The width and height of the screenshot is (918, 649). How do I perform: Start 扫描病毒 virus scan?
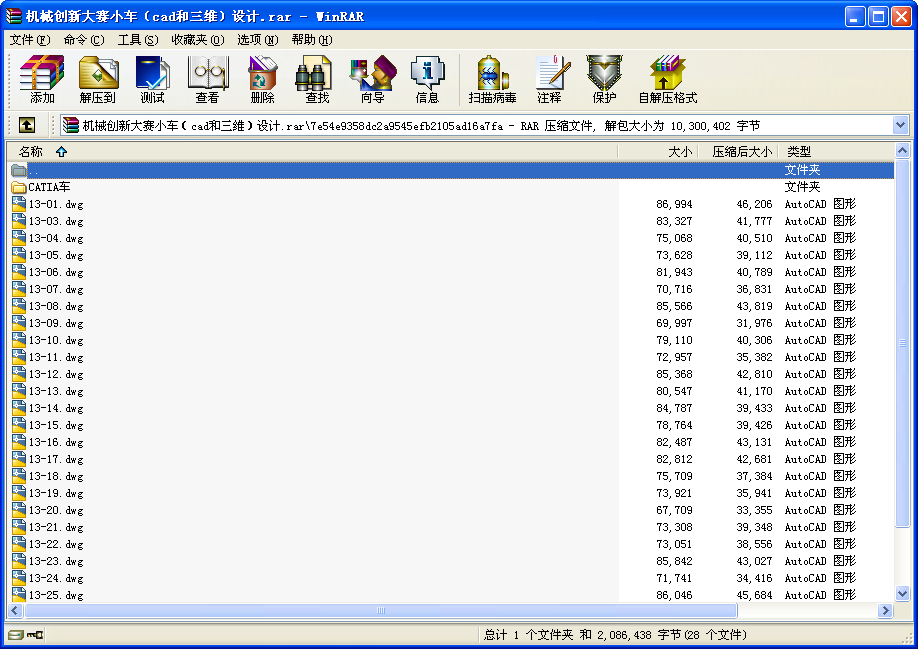[x=492, y=80]
